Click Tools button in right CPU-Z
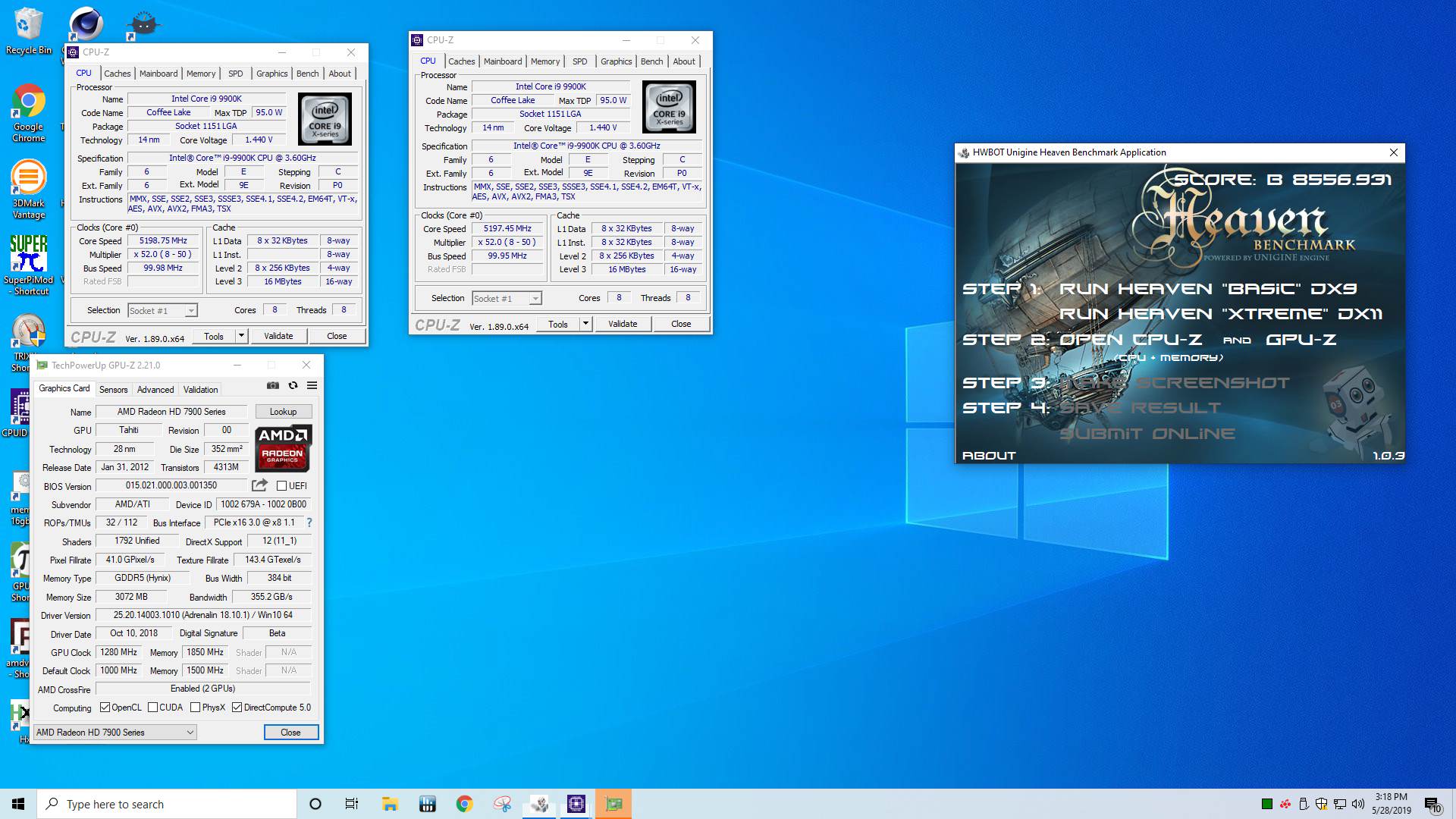This screenshot has height=819, width=1456. coord(558,324)
